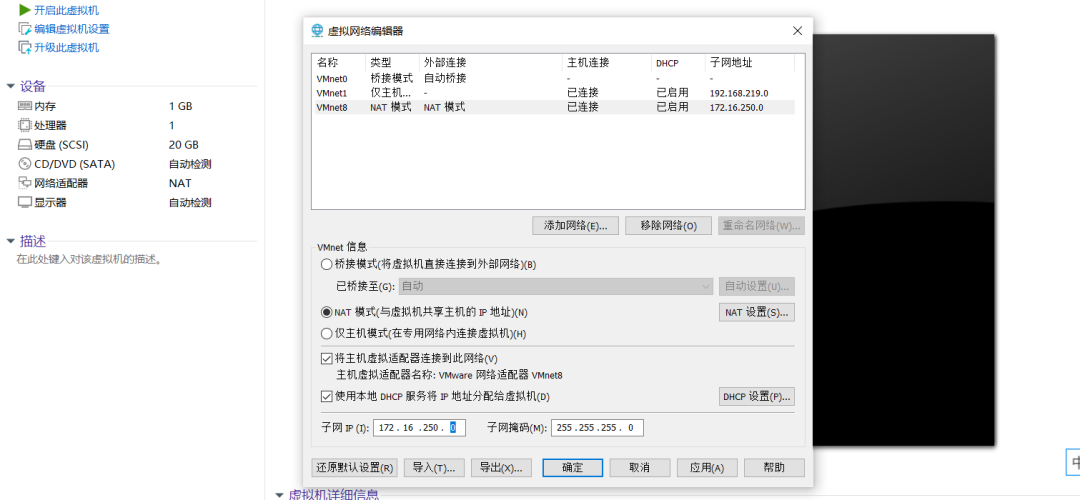Toggle connect host virtual adapter checkbox
Viewport: 1080px width, 500px height.
point(326,358)
